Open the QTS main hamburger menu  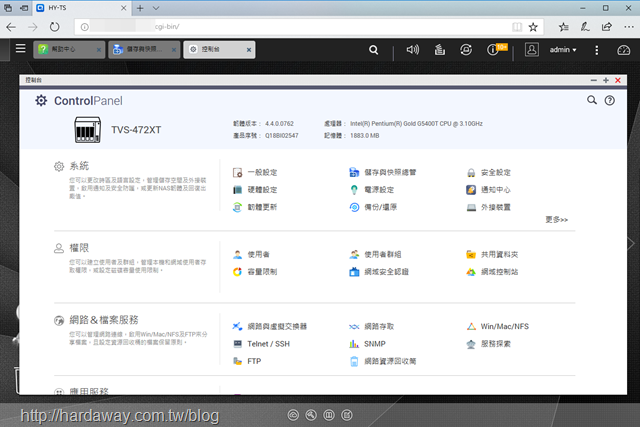20,49
